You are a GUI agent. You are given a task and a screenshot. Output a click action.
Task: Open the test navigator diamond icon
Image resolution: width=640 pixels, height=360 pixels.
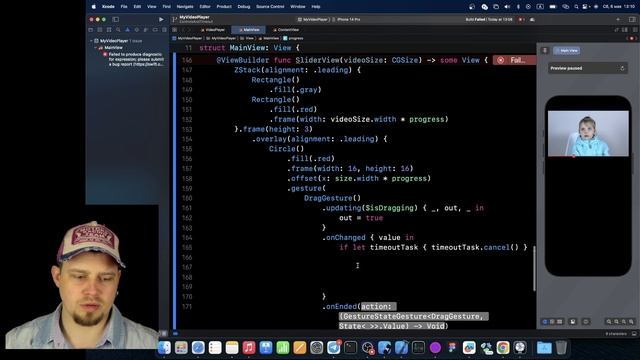coord(136,30)
